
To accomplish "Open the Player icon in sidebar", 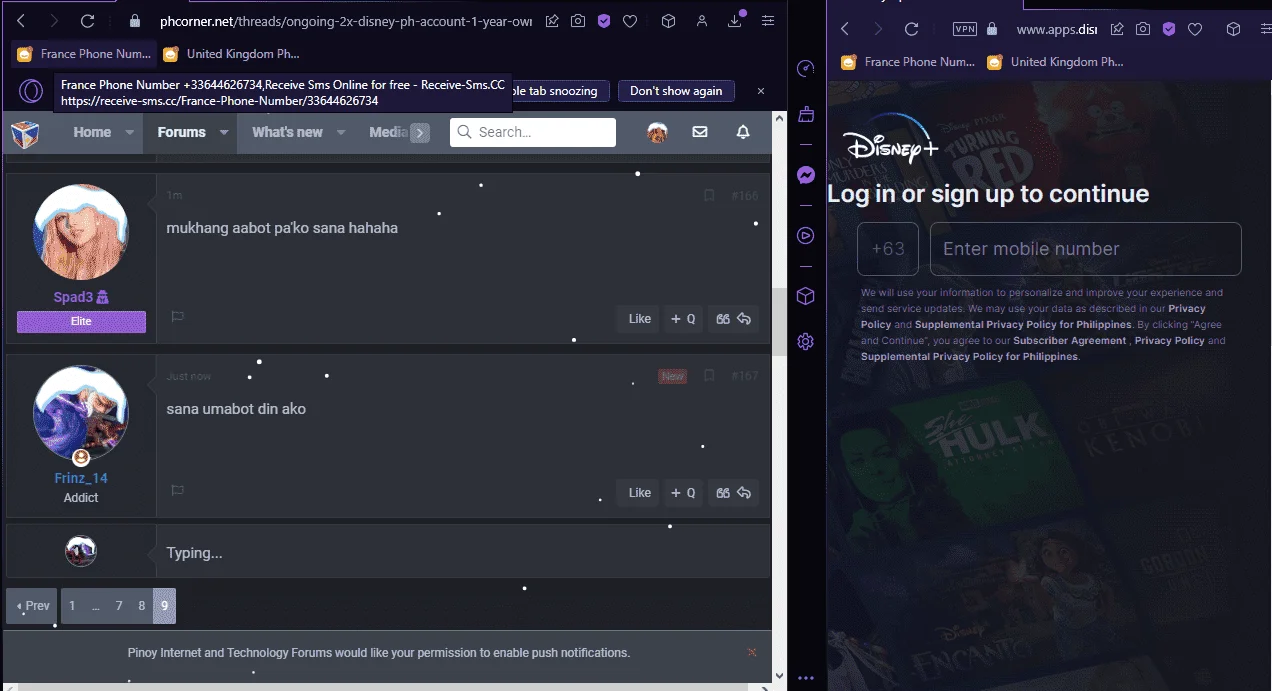I will (x=806, y=236).
